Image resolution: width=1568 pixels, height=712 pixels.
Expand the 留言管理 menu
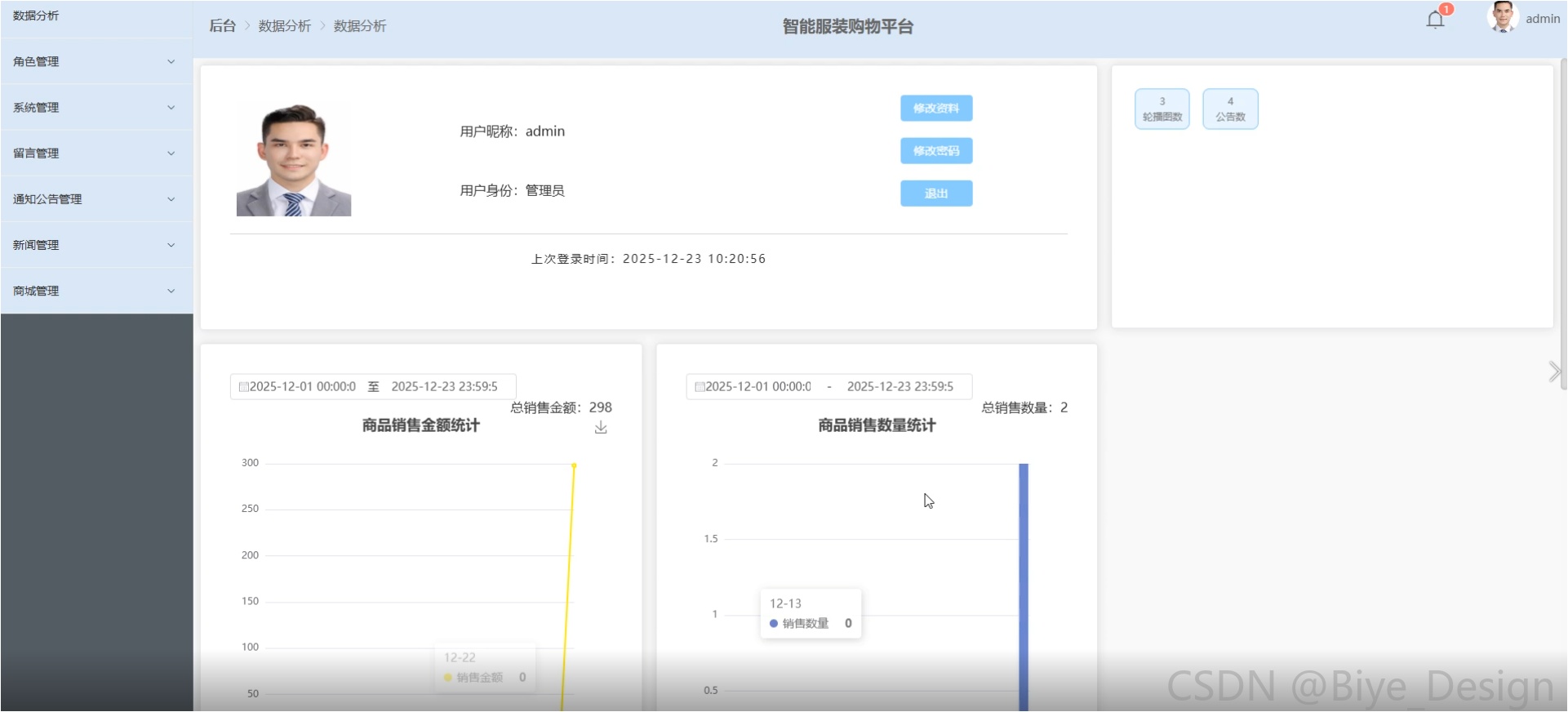click(96, 153)
